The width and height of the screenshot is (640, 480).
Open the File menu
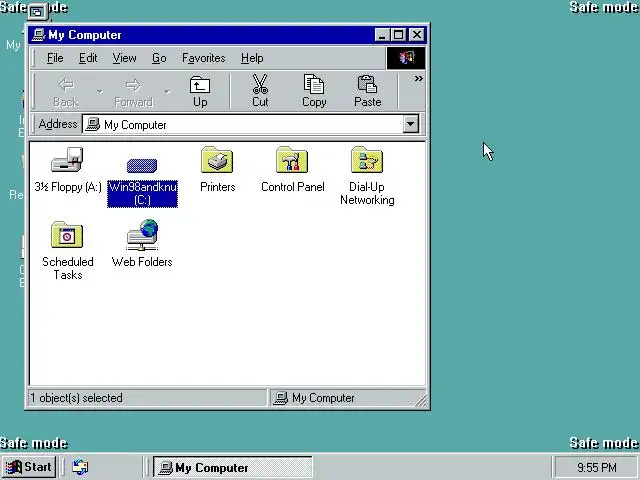[x=55, y=58]
